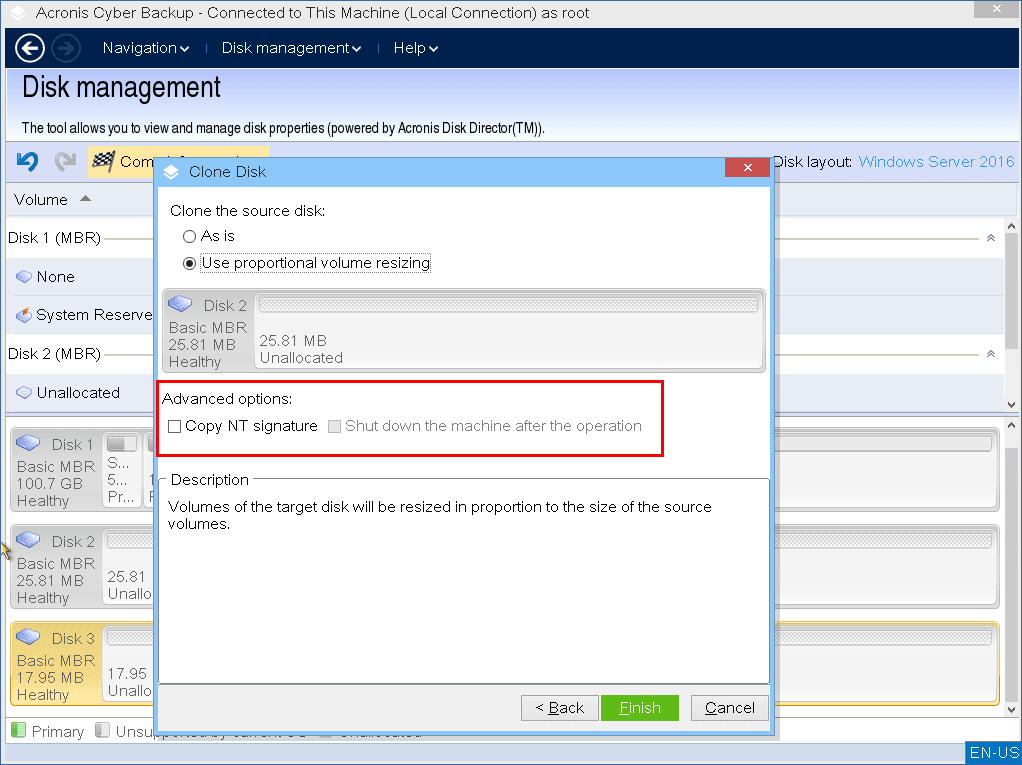This screenshot has width=1022, height=765.
Task: Select 'Use proportional volume resizing' option
Action: tap(189, 263)
